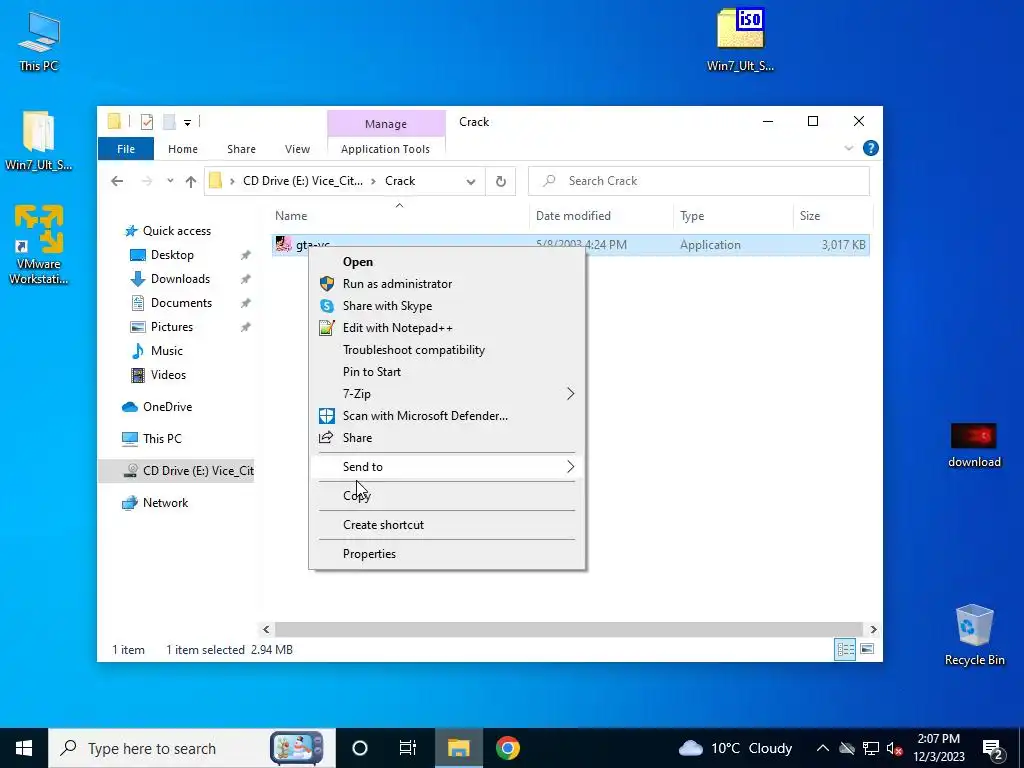The image size is (1024, 768).
Task: Click Share in the context menu
Action: [447, 438]
